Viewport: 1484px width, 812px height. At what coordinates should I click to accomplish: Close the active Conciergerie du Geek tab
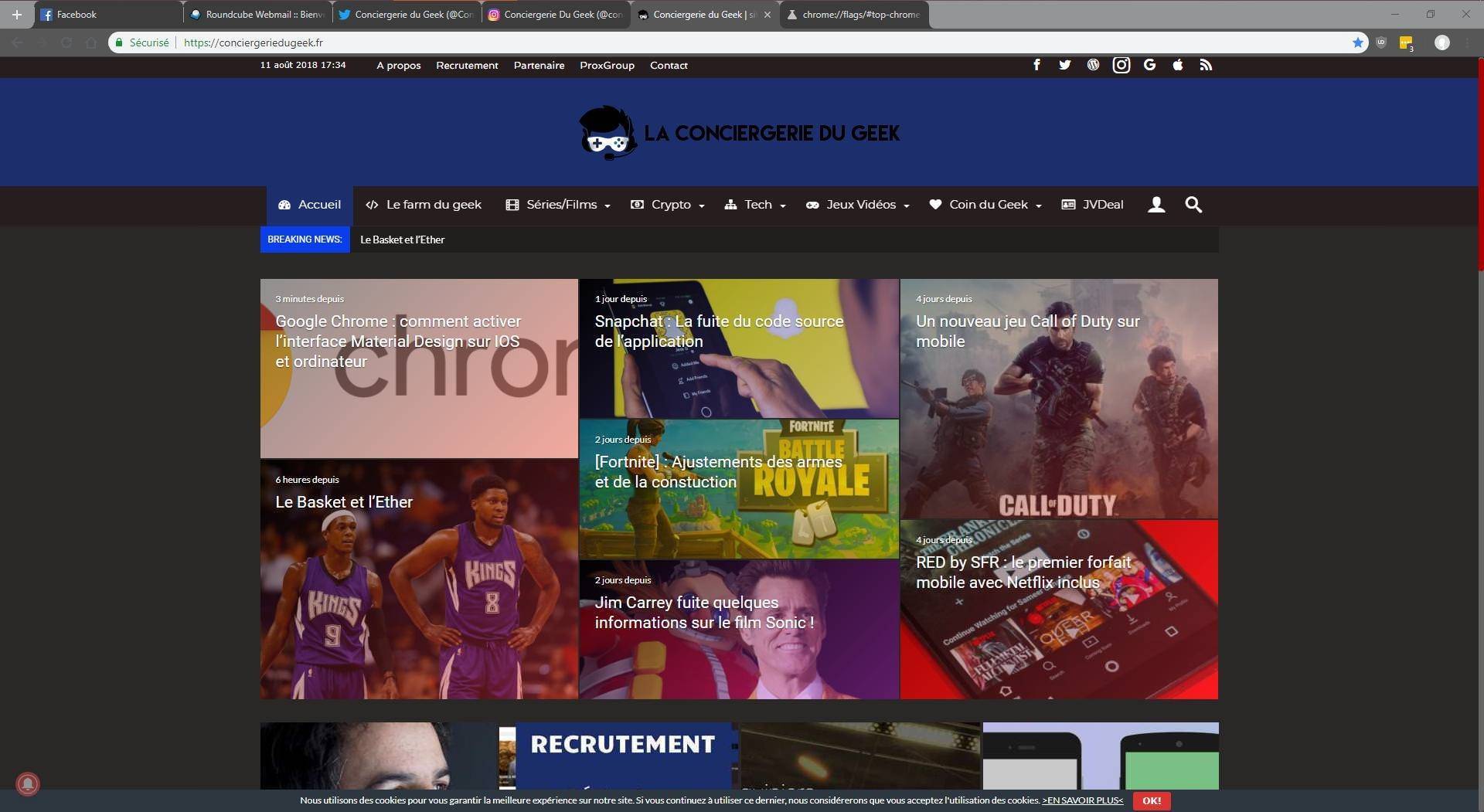[767, 15]
